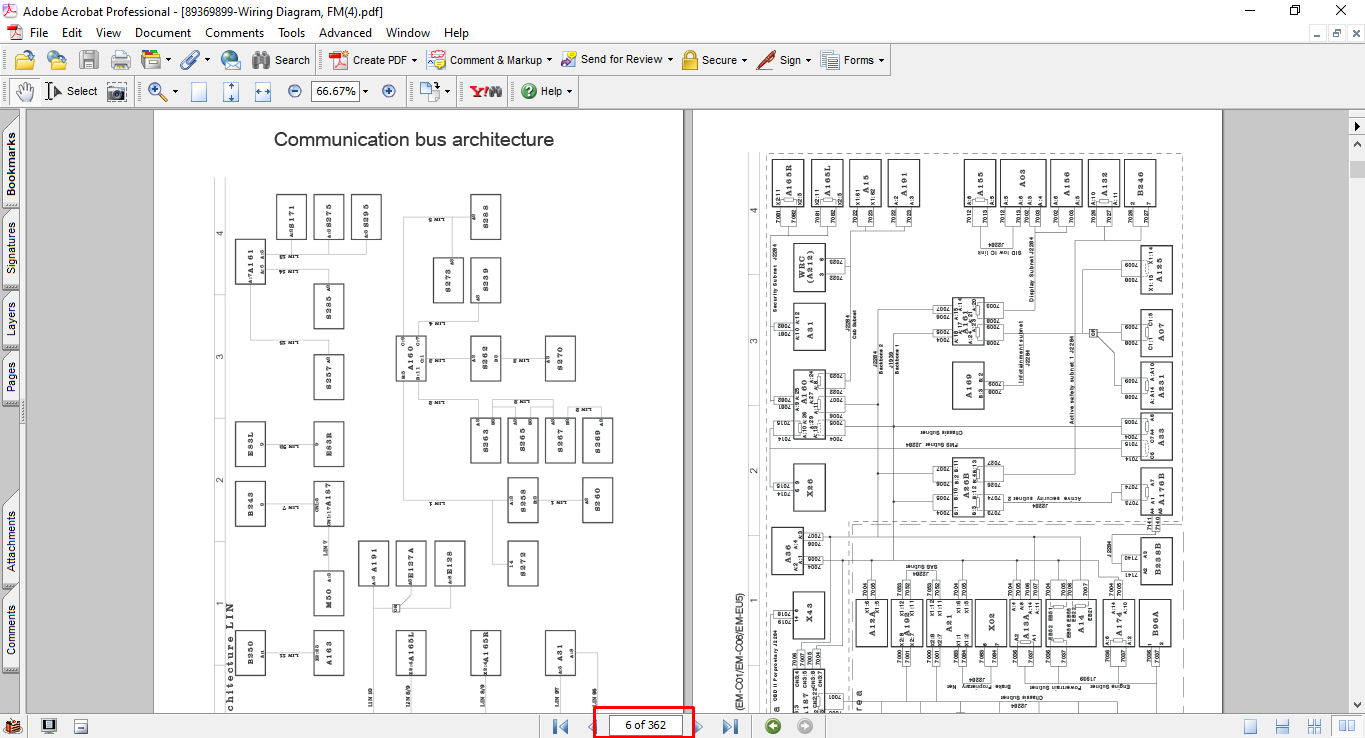Open the Pages panel tab
The width and height of the screenshot is (1365, 738).
(11, 377)
